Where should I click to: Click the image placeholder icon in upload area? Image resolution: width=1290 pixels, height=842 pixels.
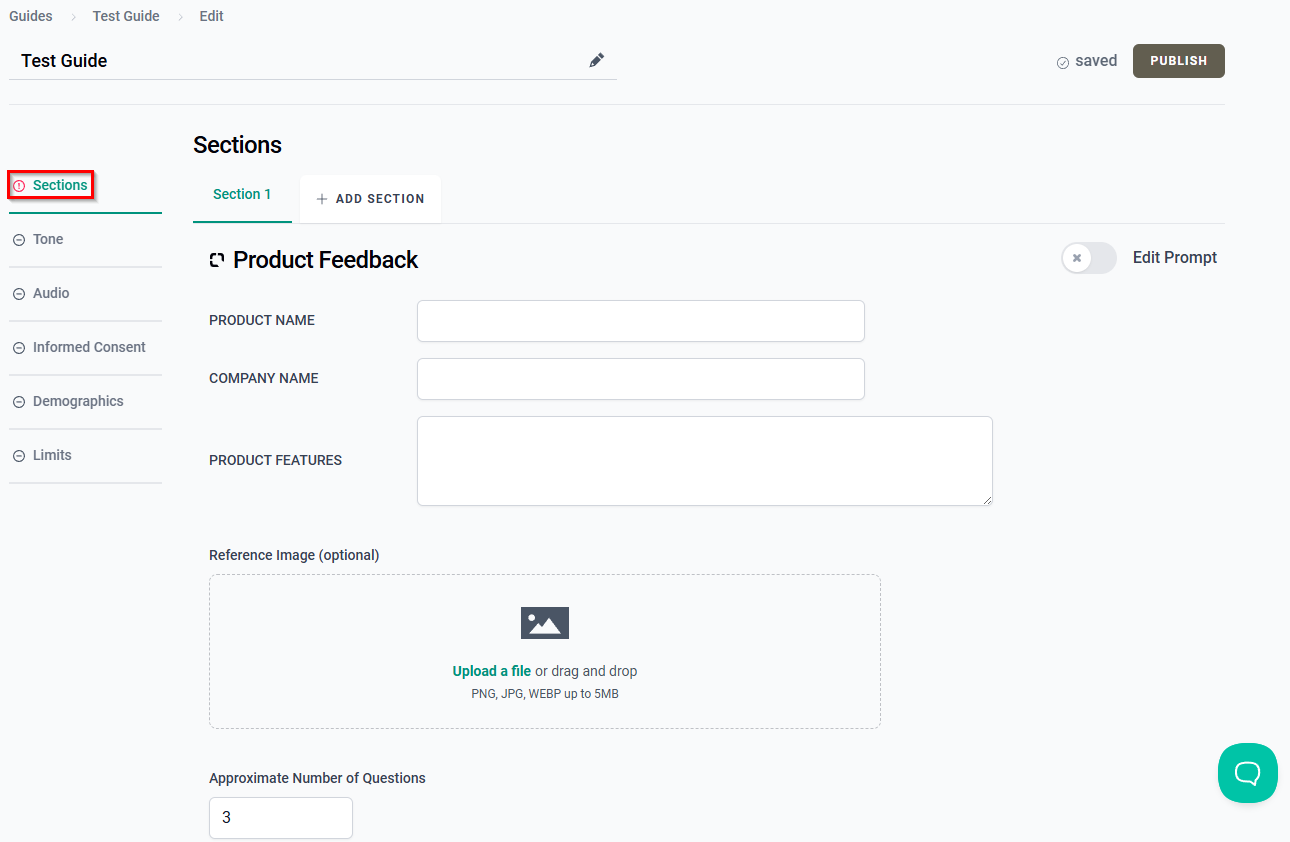[x=545, y=623]
